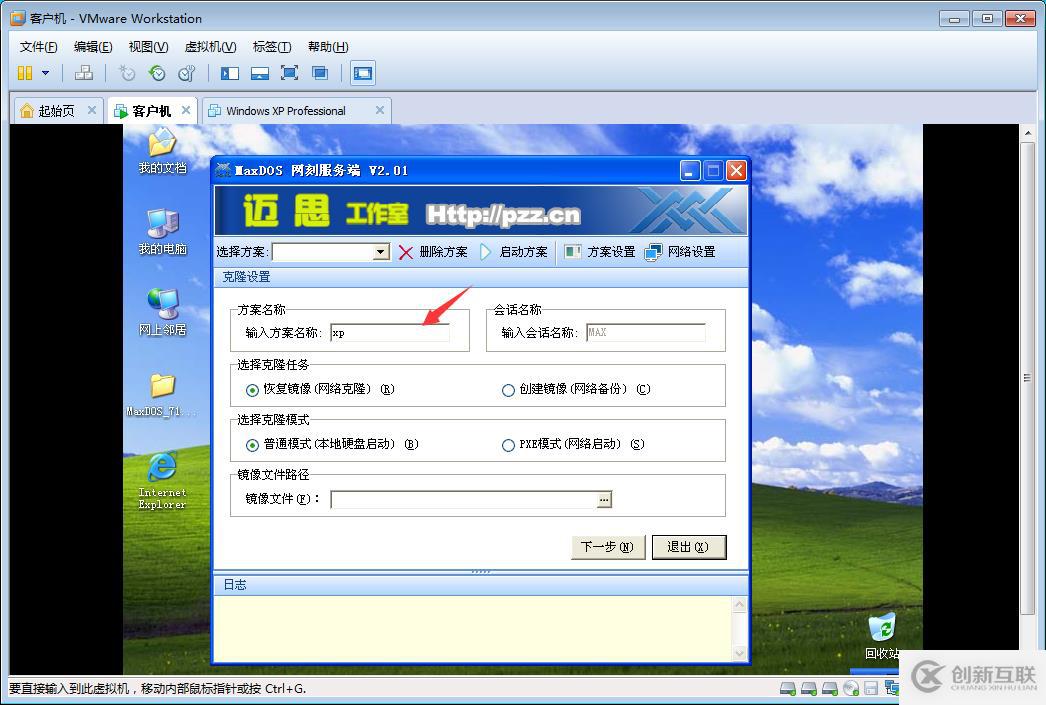Select 普通模式(本地硬盘启动) radio option

332,444
